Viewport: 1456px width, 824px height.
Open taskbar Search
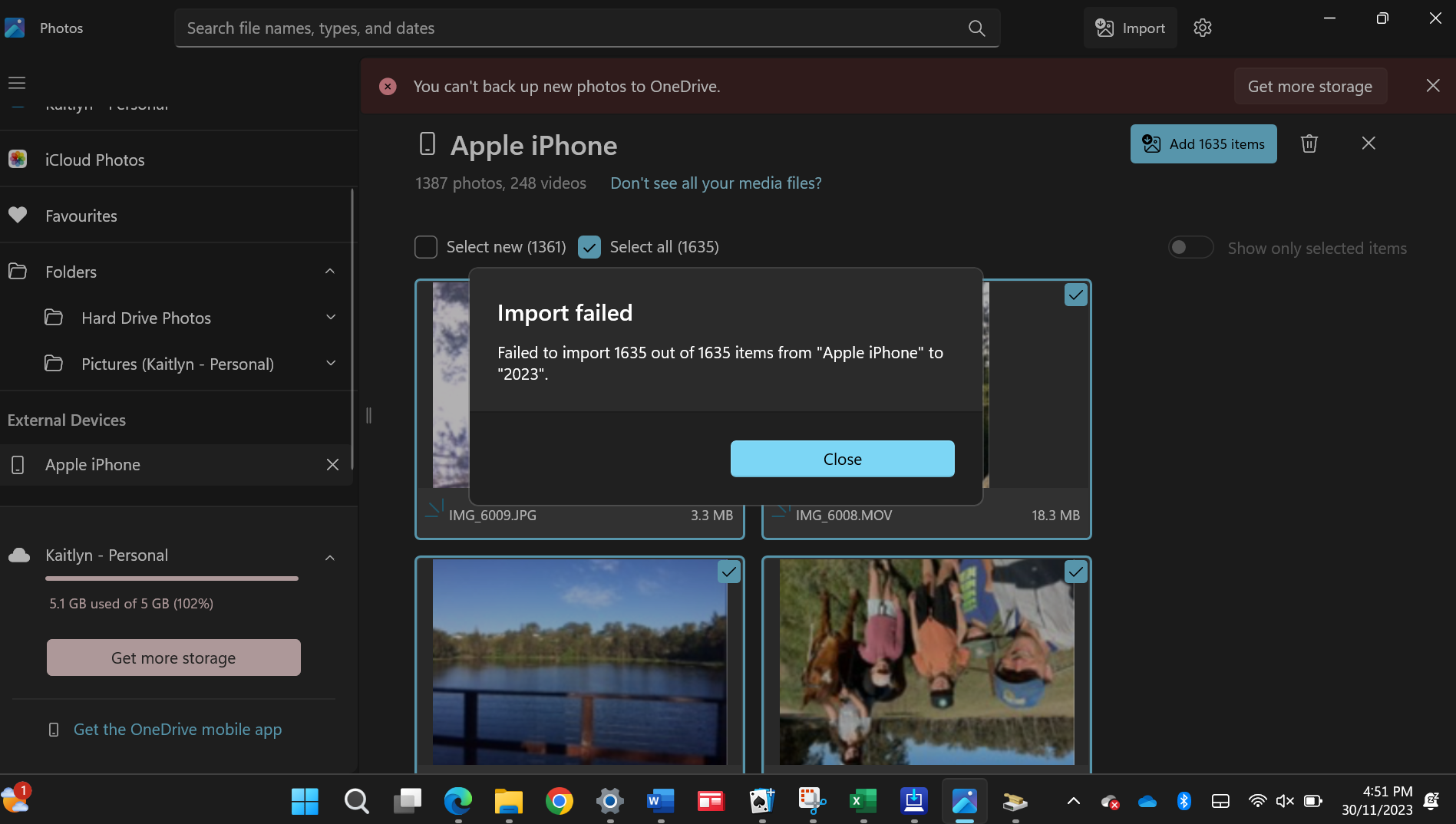point(356,801)
